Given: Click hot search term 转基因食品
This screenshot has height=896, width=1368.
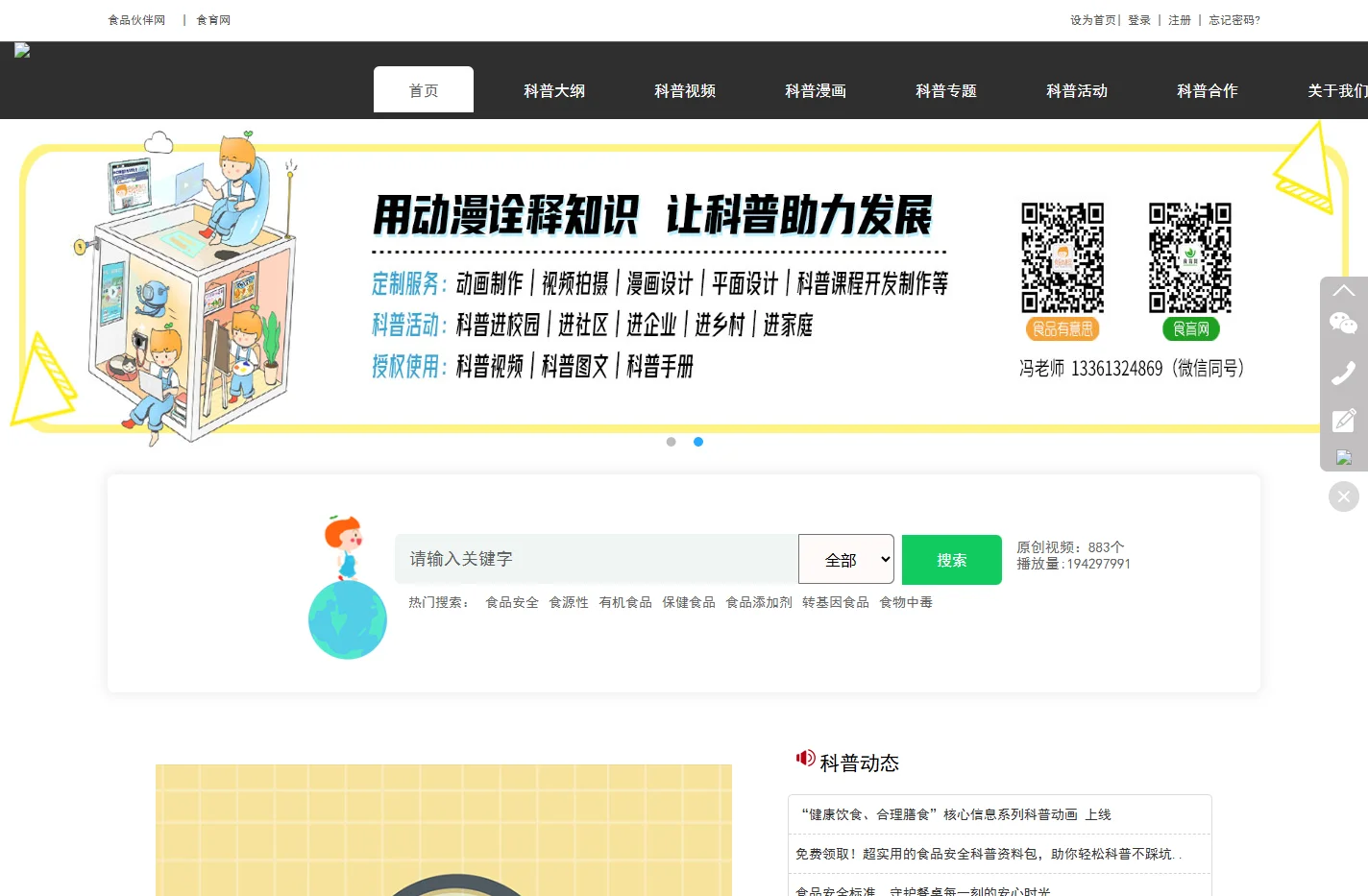Looking at the screenshot, I should 836,602.
